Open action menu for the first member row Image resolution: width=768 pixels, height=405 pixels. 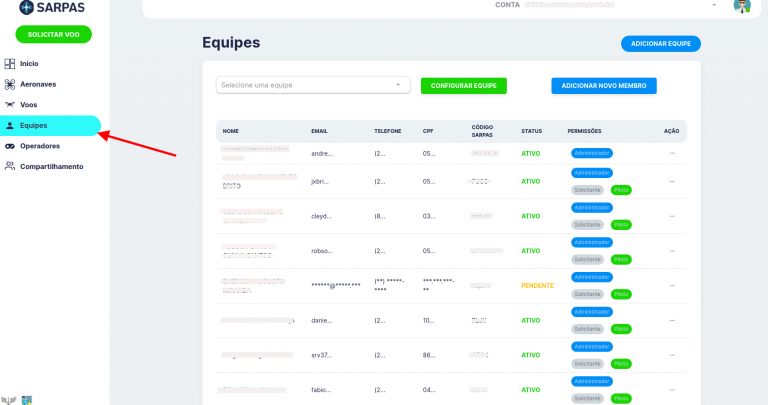(x=672, y=153)
